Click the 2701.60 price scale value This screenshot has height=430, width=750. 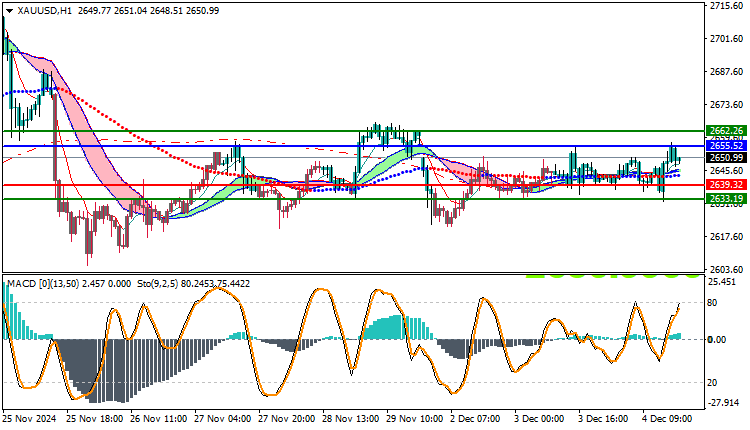click(727, 39)
